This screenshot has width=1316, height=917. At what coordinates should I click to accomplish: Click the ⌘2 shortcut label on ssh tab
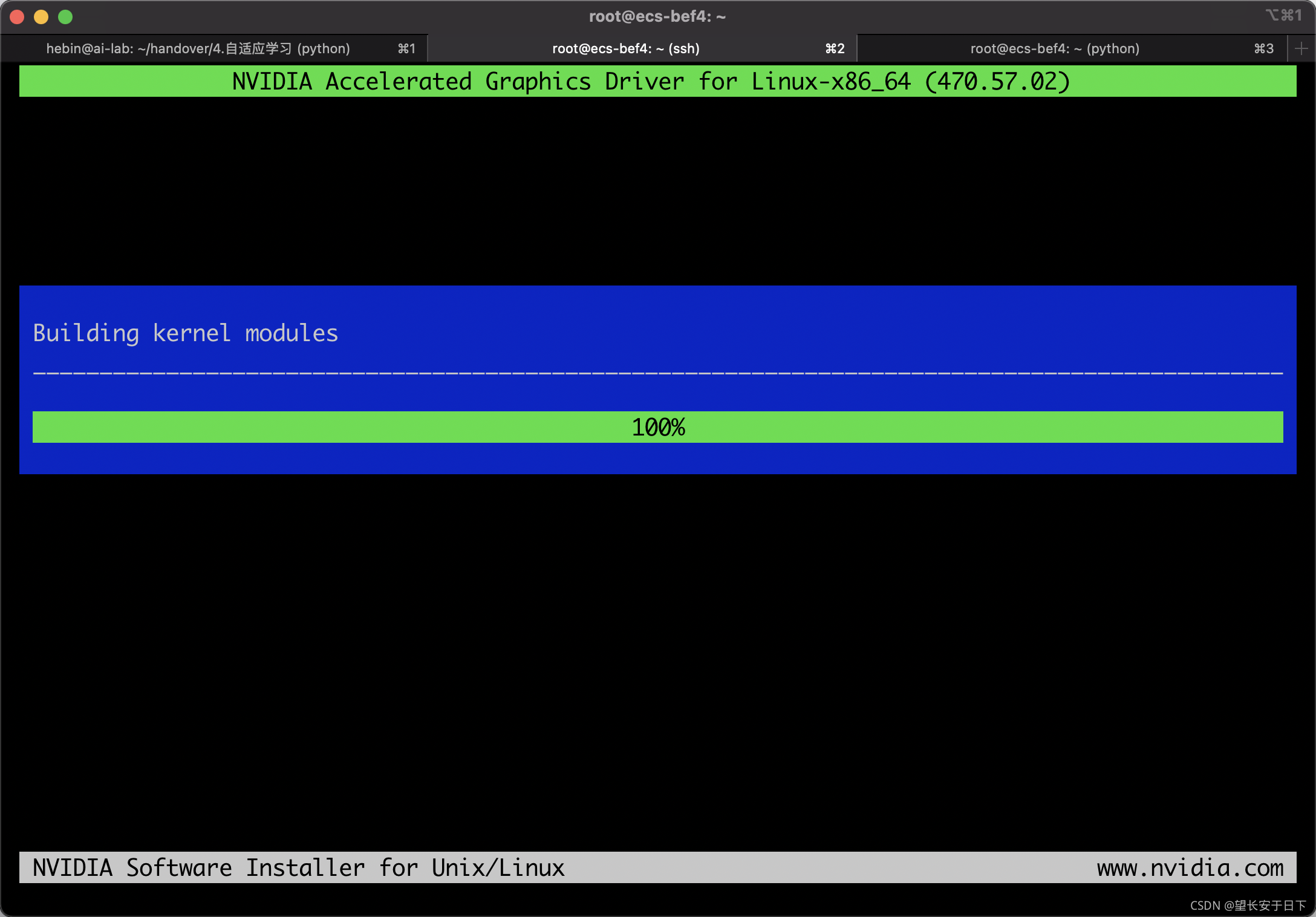[x=835, y=48]
